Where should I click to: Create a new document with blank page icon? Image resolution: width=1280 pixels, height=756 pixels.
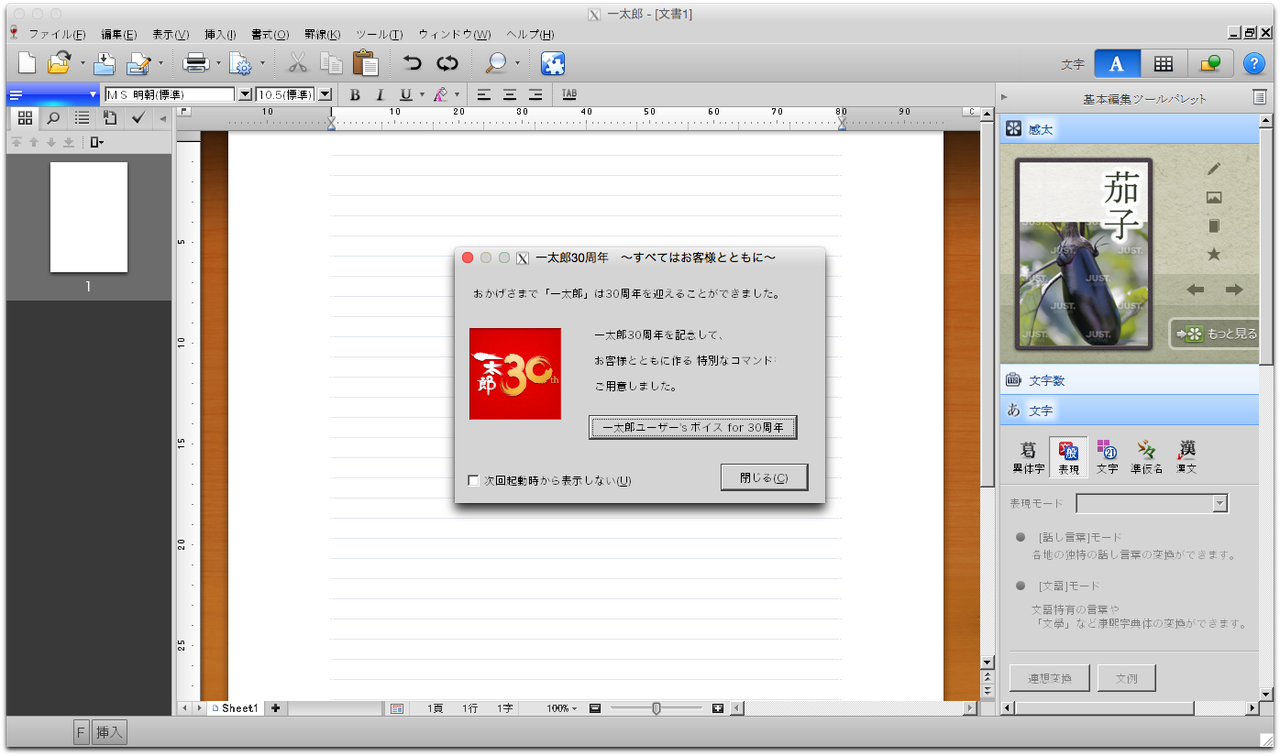point(27,63)
